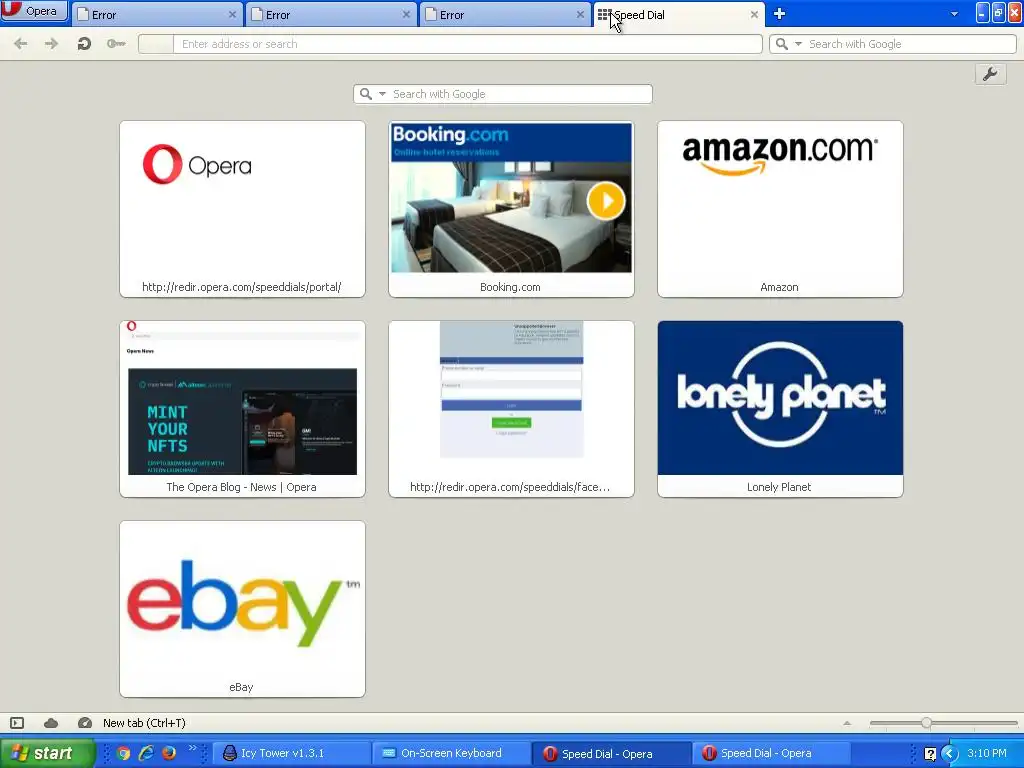The width and height of the screenshot is (1024, 768).
Task: Open the Opera portal speed dial
Action: pos(242,209)
